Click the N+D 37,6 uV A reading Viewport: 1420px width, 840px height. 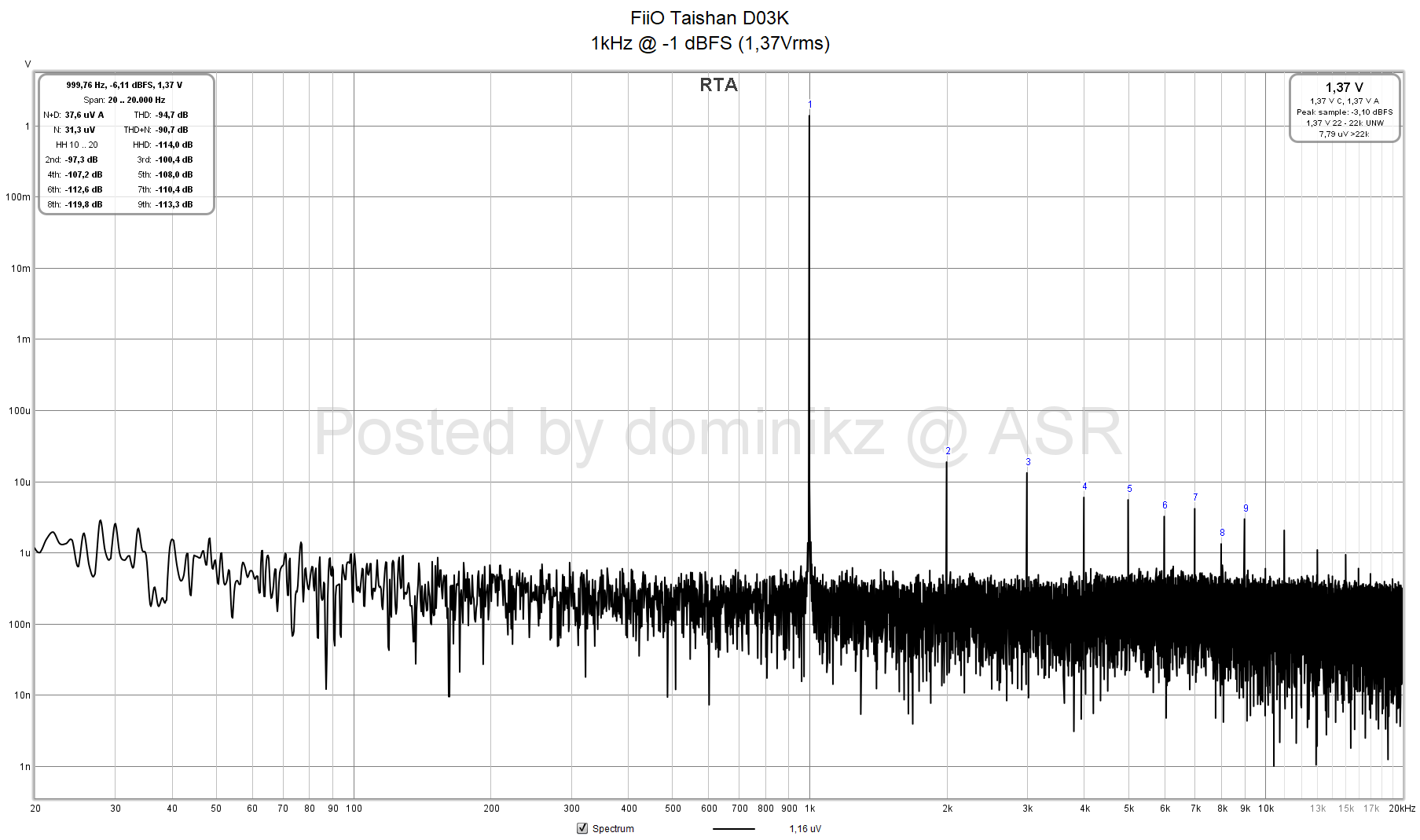(x=73, y=115)
